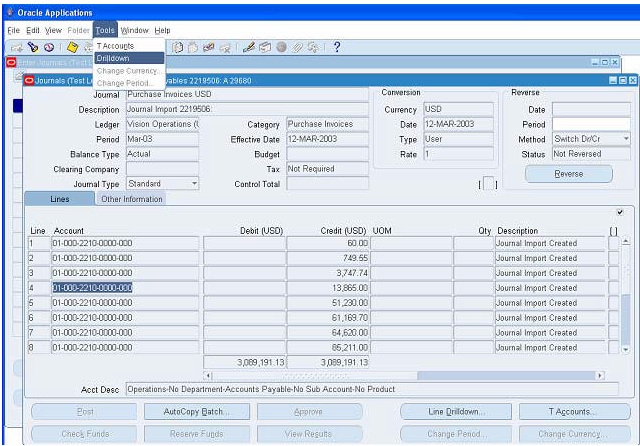
Task: Select Drilldown from the Tools menu
Action: 129,58
